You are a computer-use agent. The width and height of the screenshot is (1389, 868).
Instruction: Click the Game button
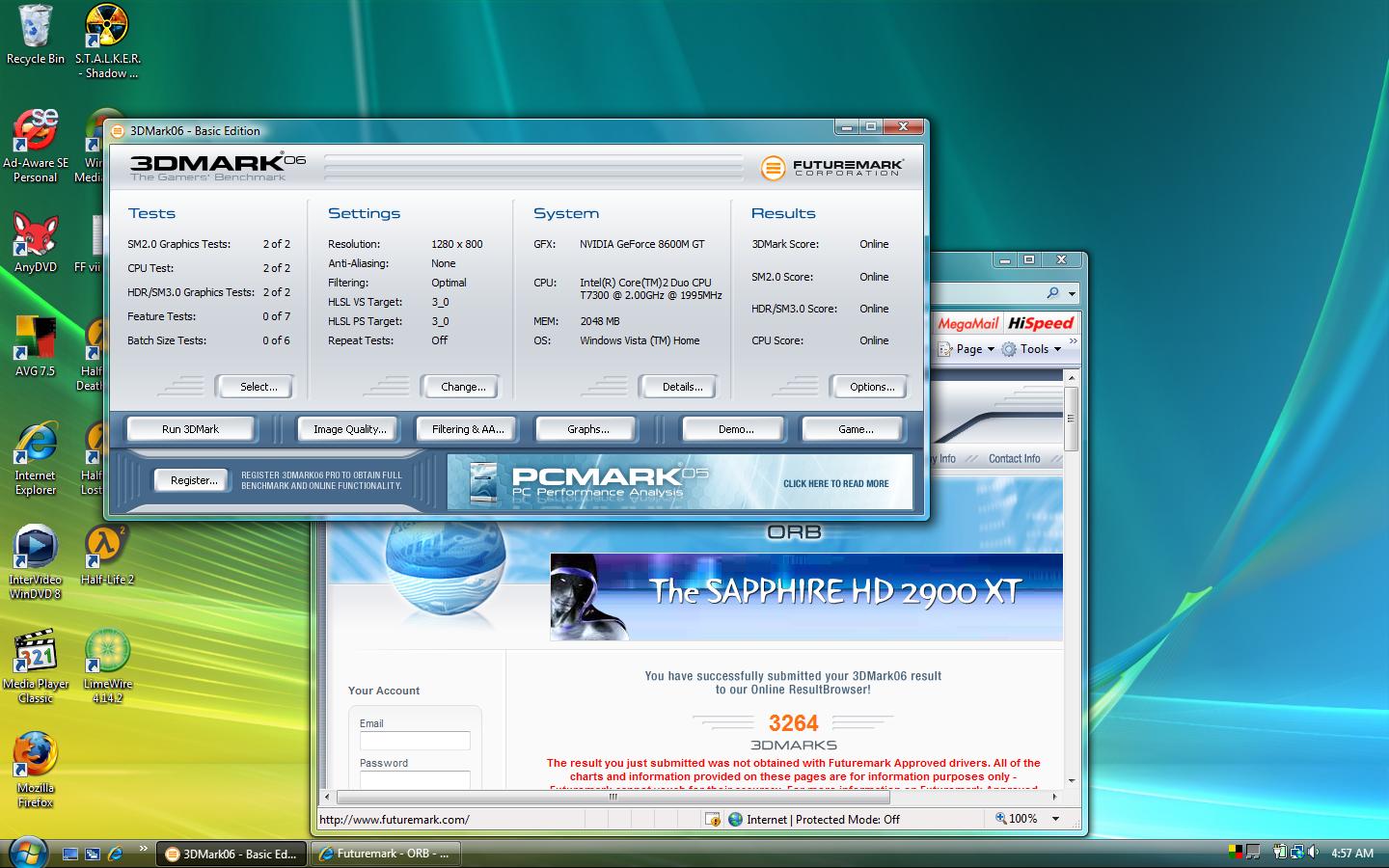pyautogui.click(x=854, y=429)
